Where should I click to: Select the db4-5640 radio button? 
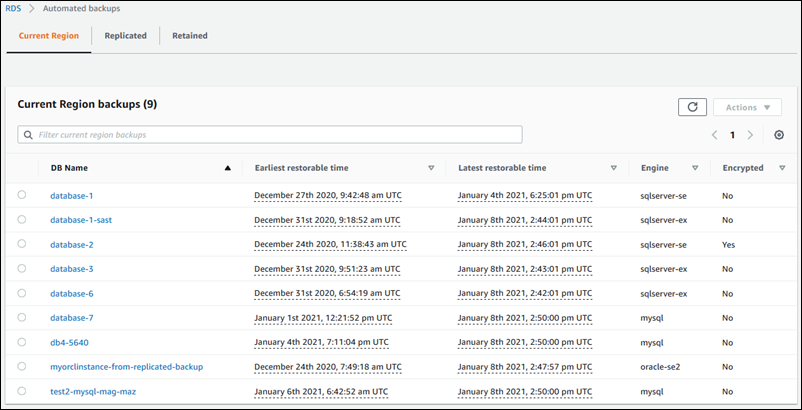click(22, 342)
